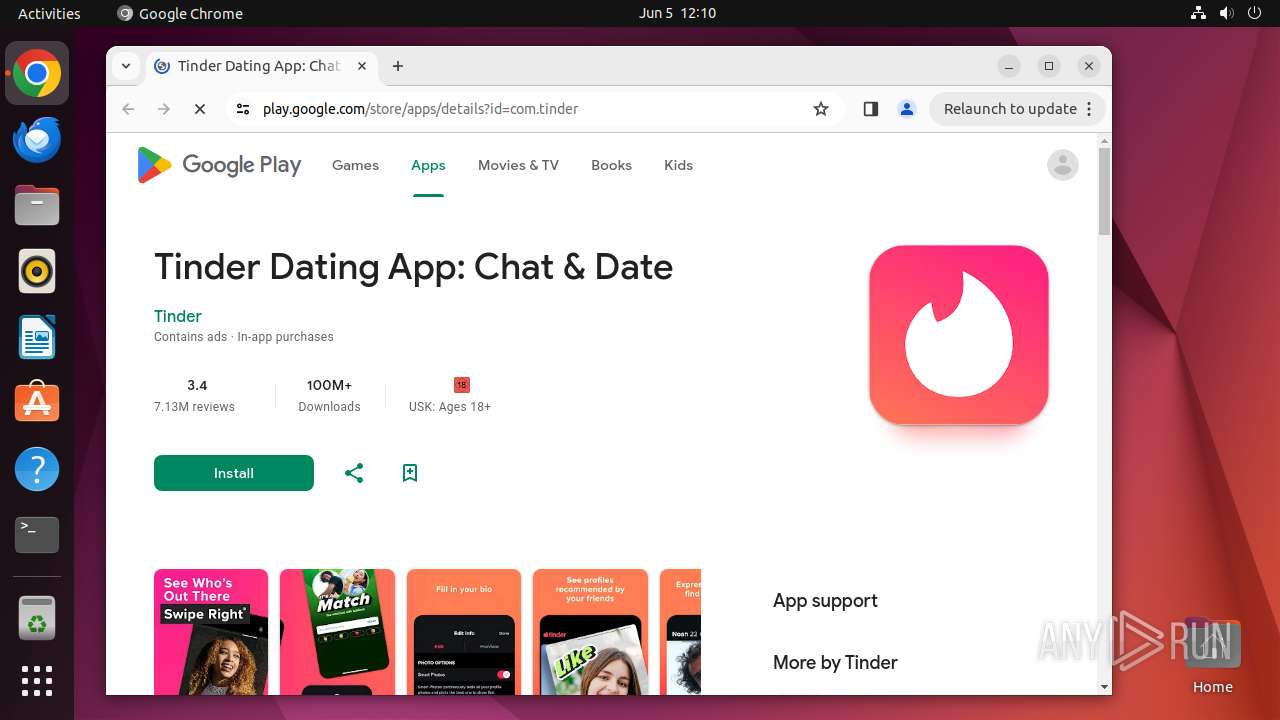This screenshot has height=720, width=1280.
Task: Click the 'Contains ads · In-app purchases' text
Action: click(244, 337)
